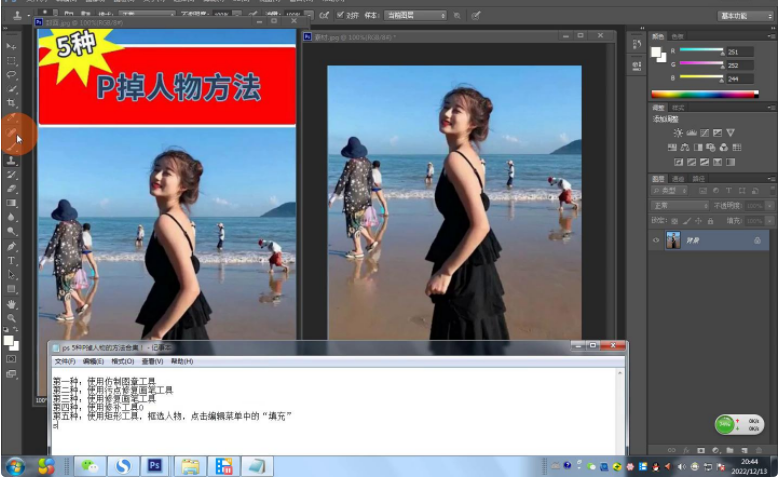778x481 pixels.
Task: Add Curves adjustment icon
Action: coord(705,133)
